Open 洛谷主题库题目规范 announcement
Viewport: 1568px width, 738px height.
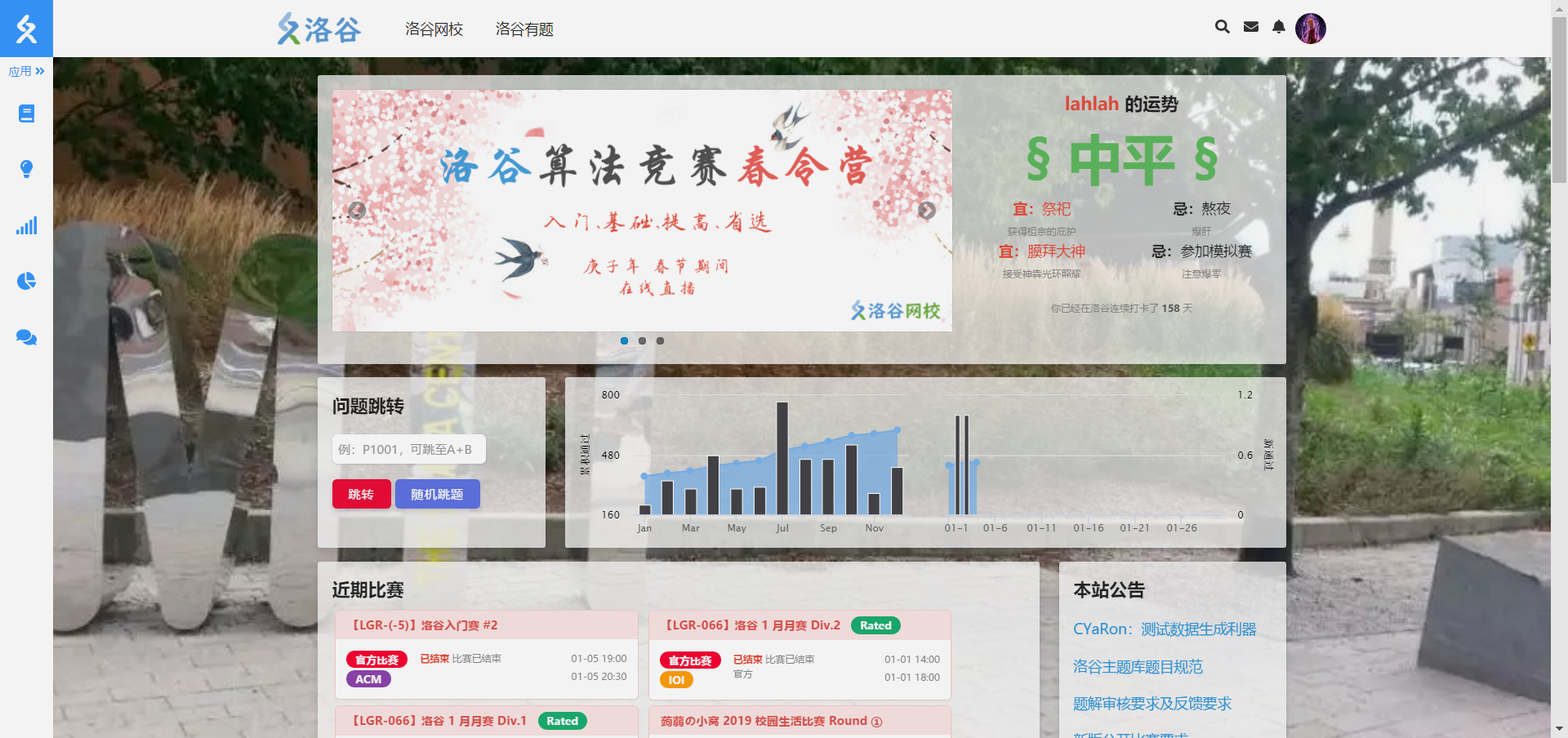click(x=1138, y=667)
